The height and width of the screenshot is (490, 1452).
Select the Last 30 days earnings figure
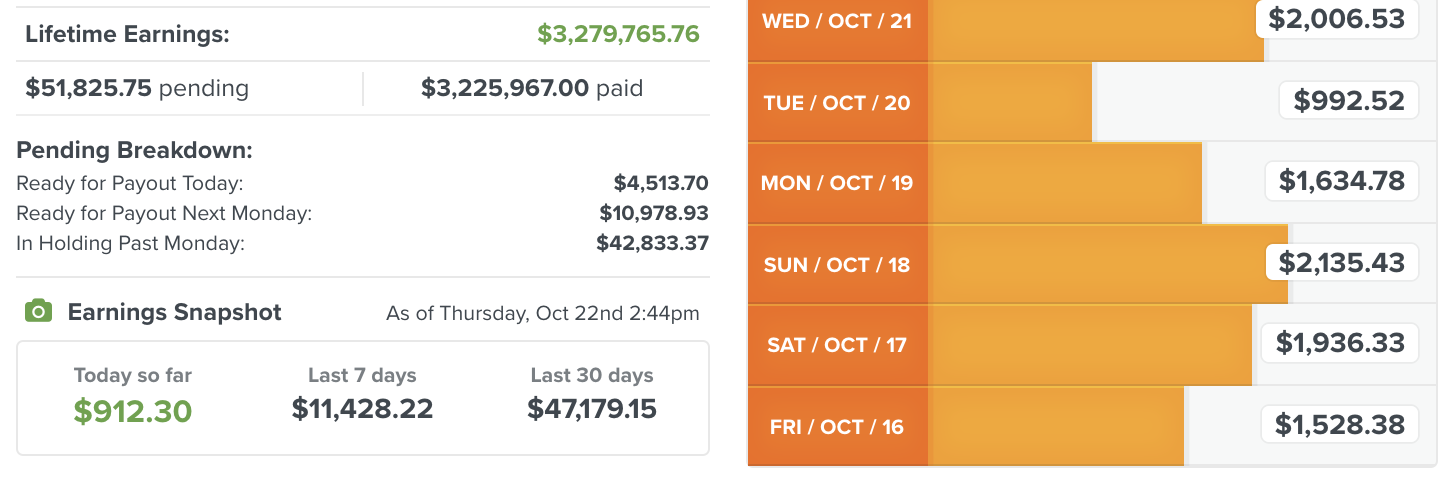pos(592,408)
